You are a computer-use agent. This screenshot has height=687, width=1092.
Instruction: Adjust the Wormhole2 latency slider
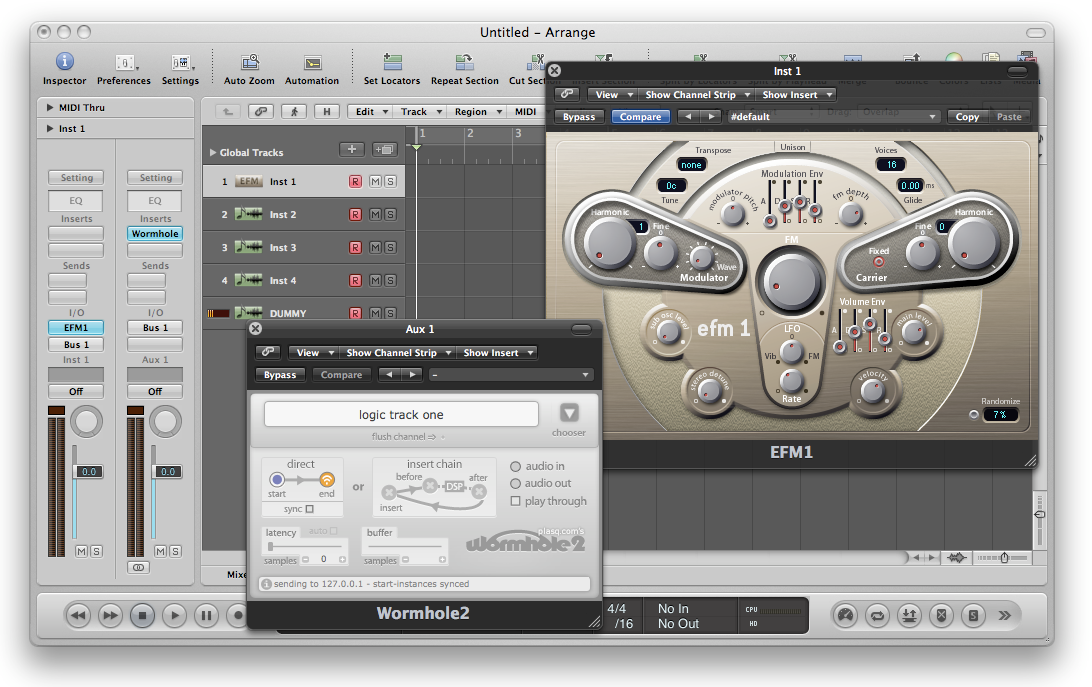270,546
